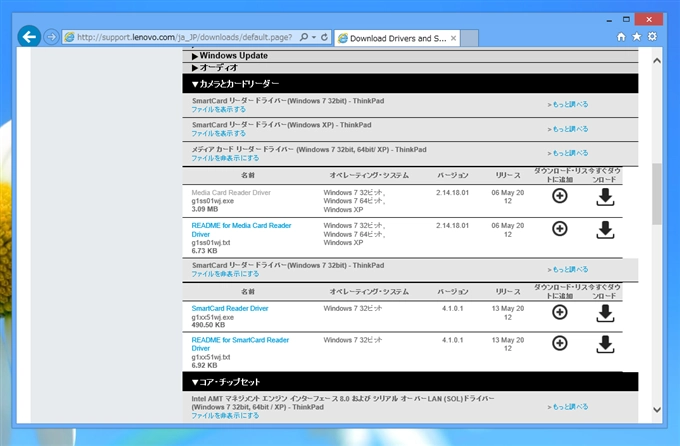The width and height of the screenshot is (680, 446).
Task: Open README for SmartCard Reader Driver link
Action: click(240, 344)
